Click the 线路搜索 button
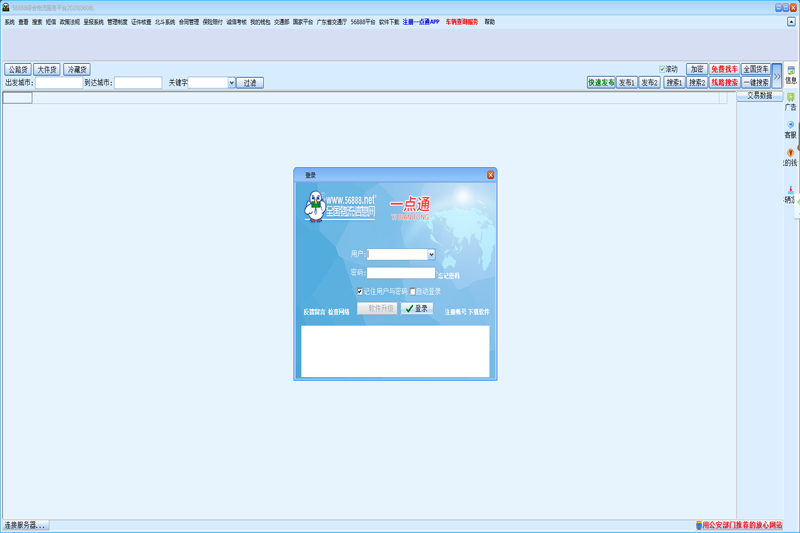 point(724,82)
